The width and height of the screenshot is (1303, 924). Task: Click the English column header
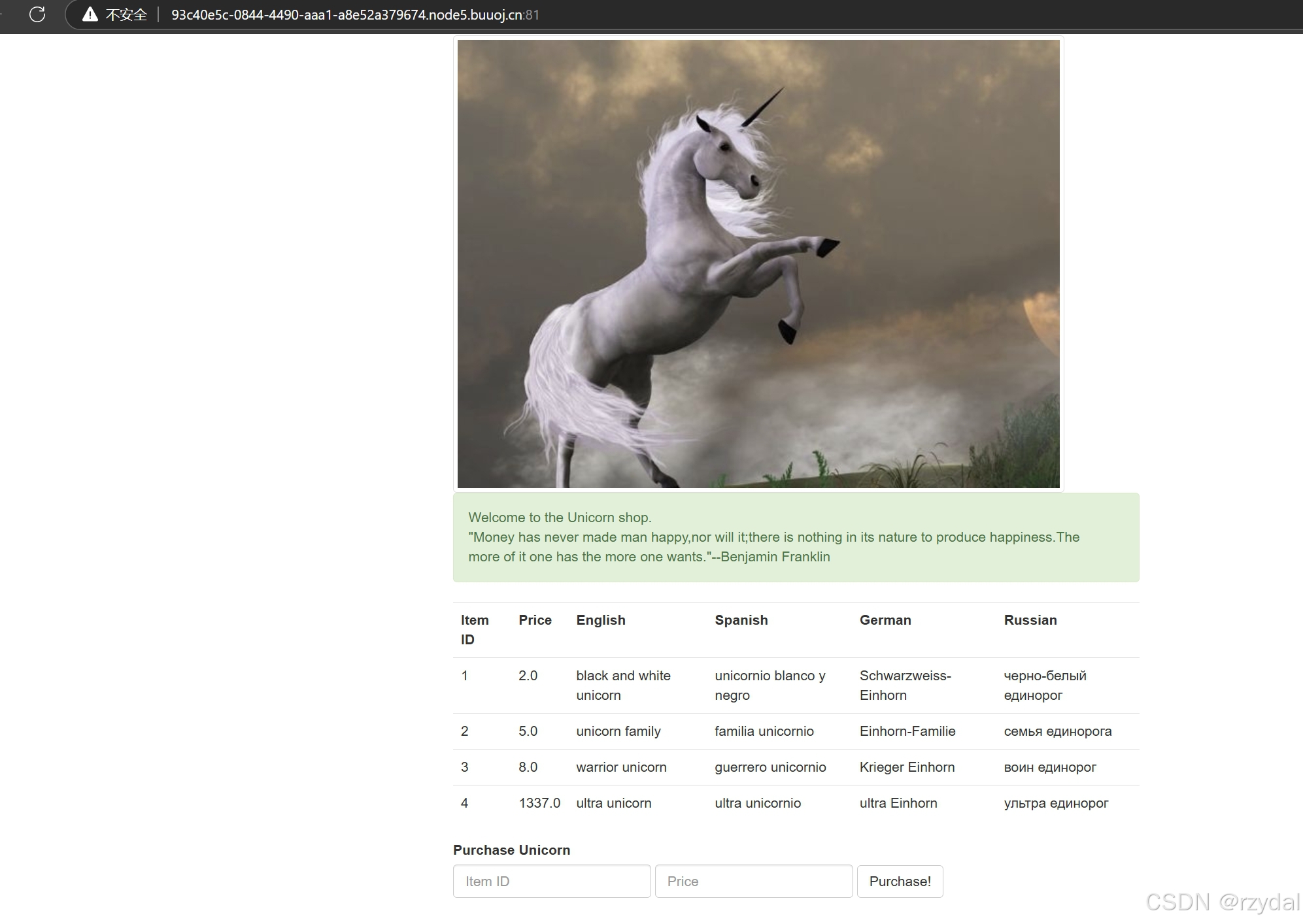coord(600,619)
